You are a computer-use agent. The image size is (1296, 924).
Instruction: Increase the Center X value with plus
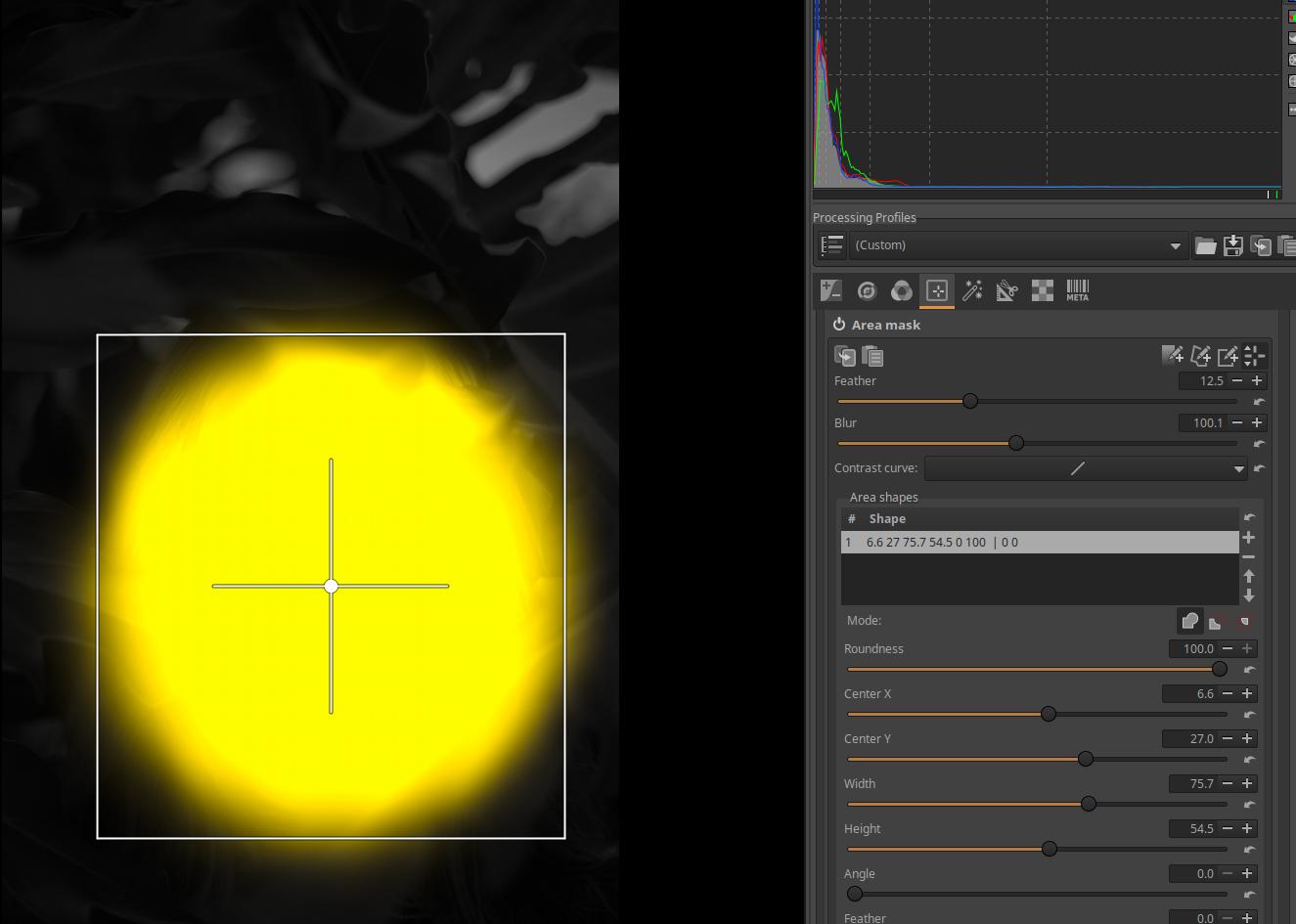(1247, 693)
